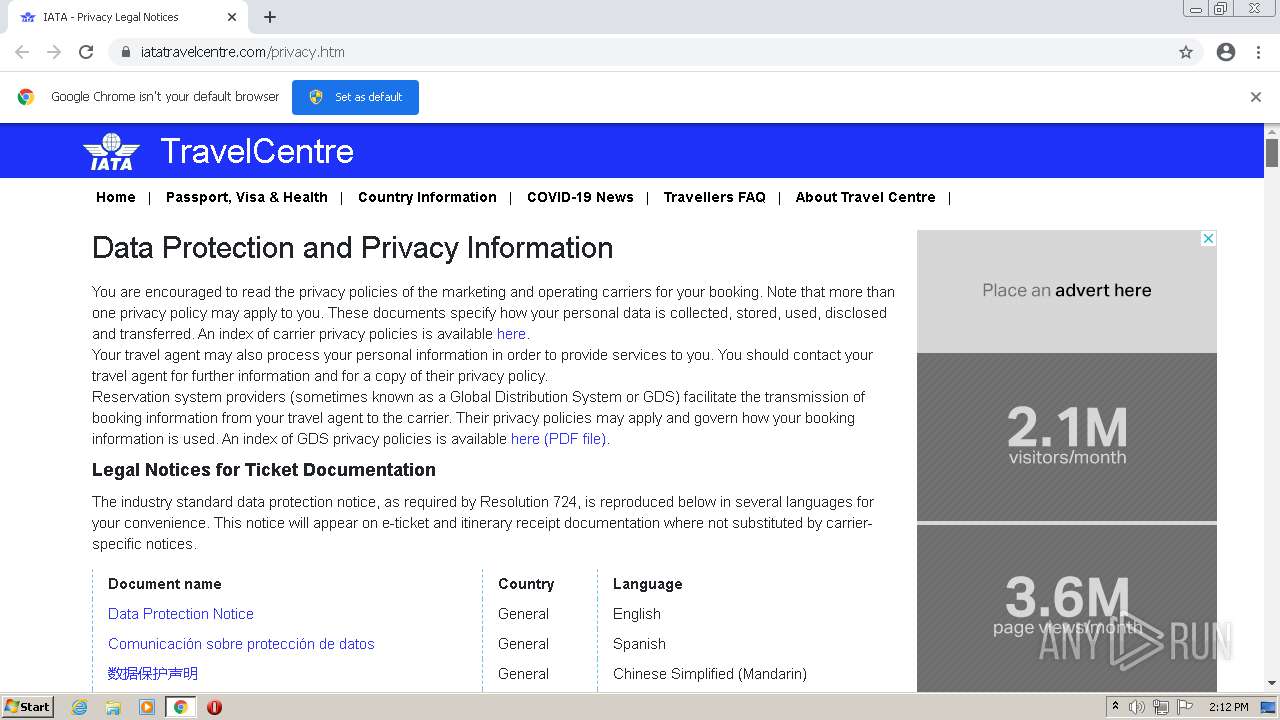The height and width of the screenshot is (720, 1280).
Task: Close the advert with X icon
Action: pos(1208,238)
